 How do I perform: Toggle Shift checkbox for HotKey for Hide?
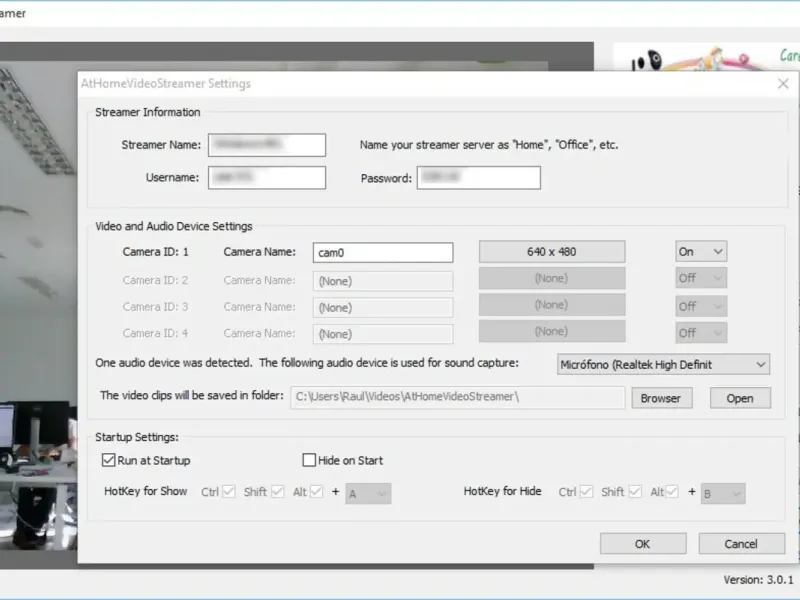(x=635, y=492)
